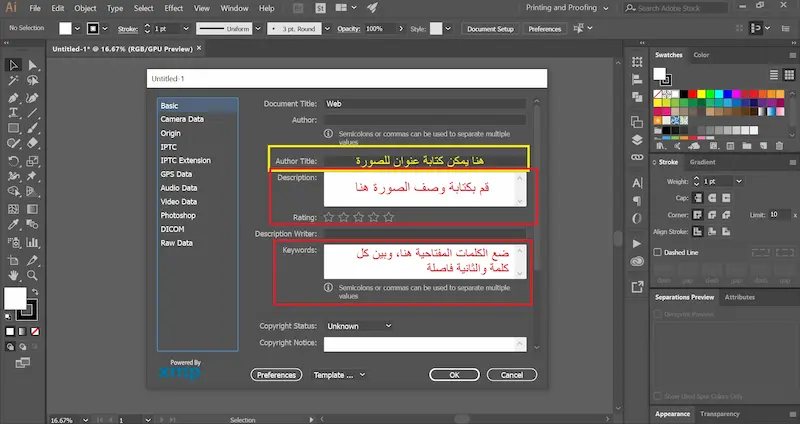Screen dimensions: 800x424
Task: Create new color group folder icon
Action: [x=746, y=146]
